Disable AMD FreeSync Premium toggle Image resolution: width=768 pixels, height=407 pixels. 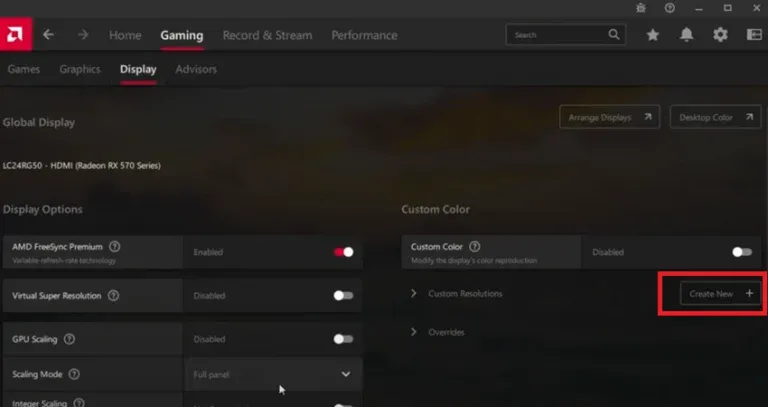coord(343,252)
